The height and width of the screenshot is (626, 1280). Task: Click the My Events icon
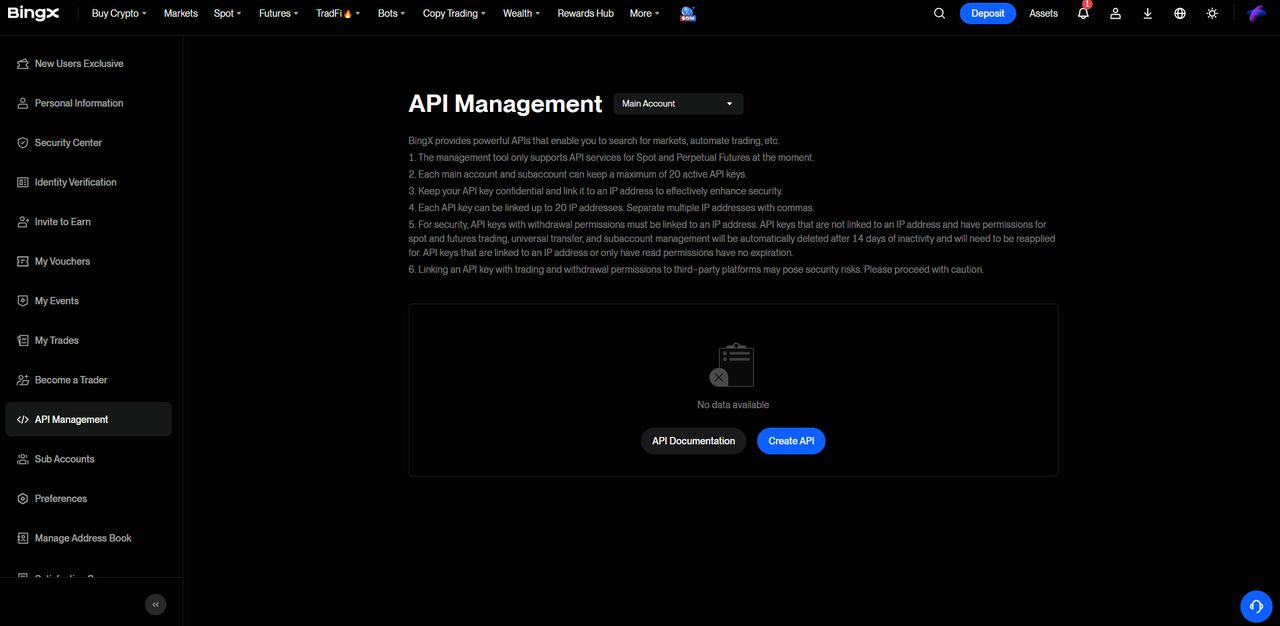23,301
